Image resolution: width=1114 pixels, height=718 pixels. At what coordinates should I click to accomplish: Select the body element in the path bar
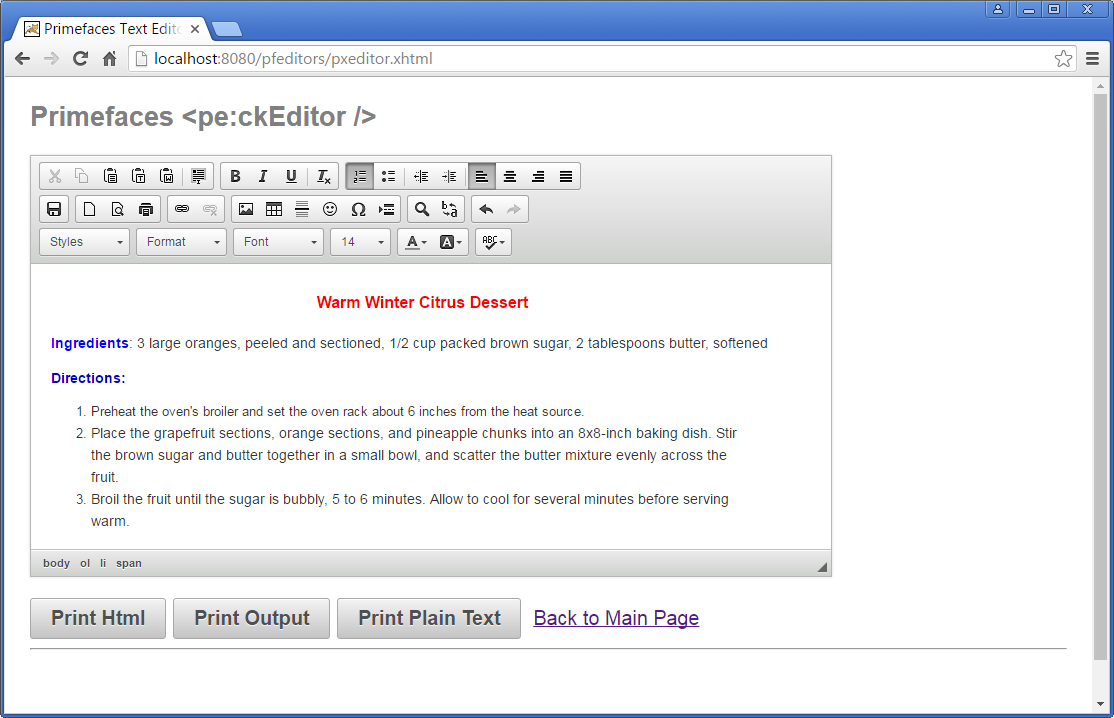(56, 563)
